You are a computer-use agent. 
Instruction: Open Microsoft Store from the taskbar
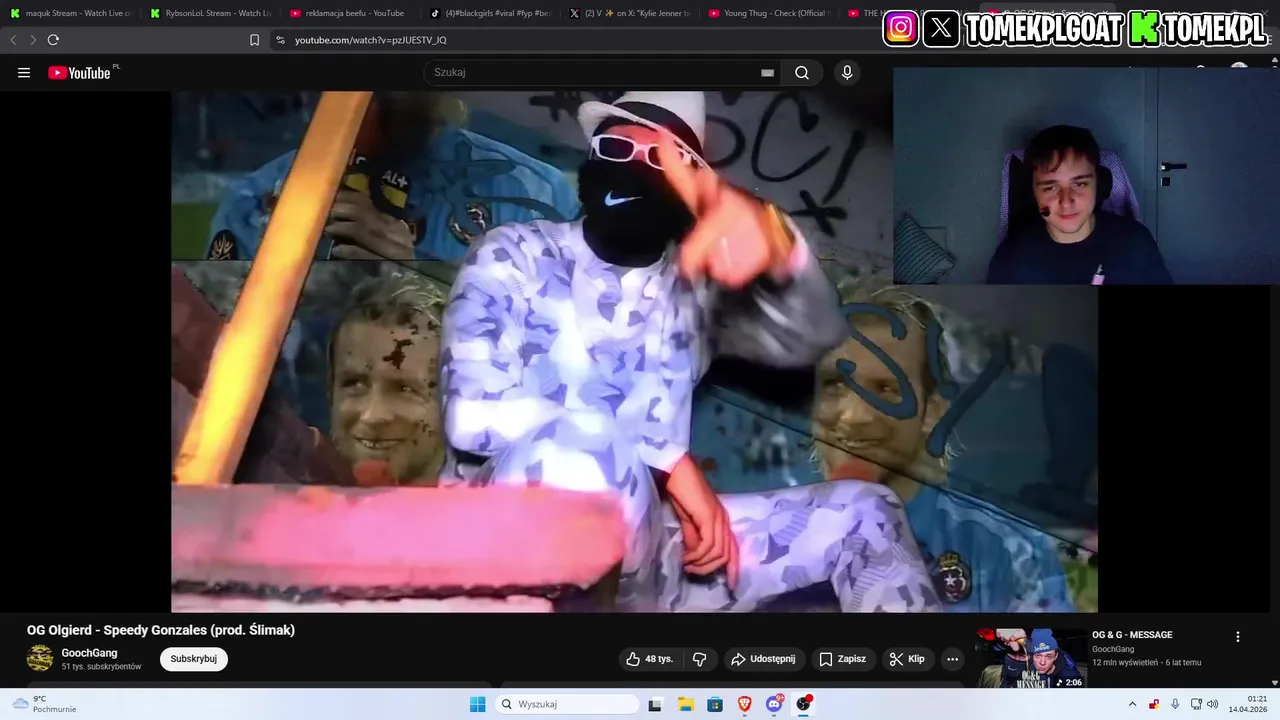pos(715,704)
